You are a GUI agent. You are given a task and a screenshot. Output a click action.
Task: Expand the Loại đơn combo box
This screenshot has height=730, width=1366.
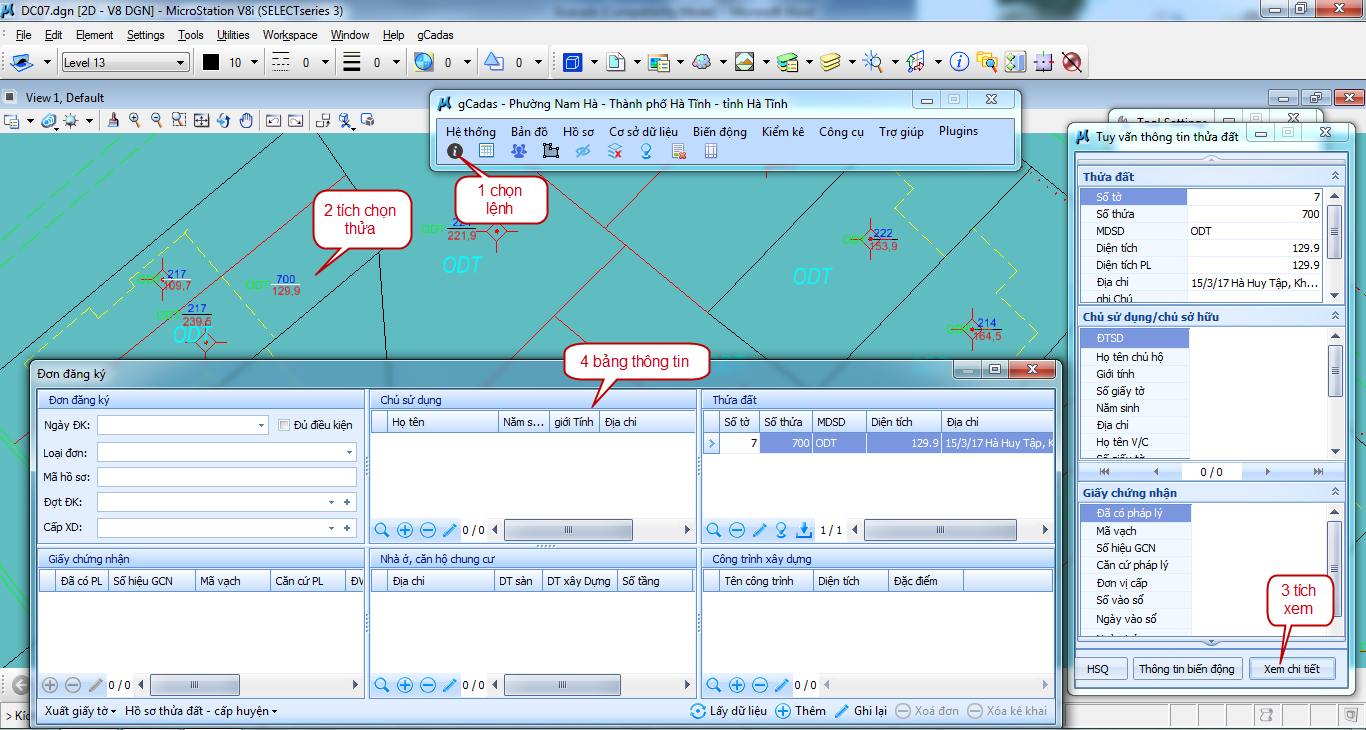(349, 453)
